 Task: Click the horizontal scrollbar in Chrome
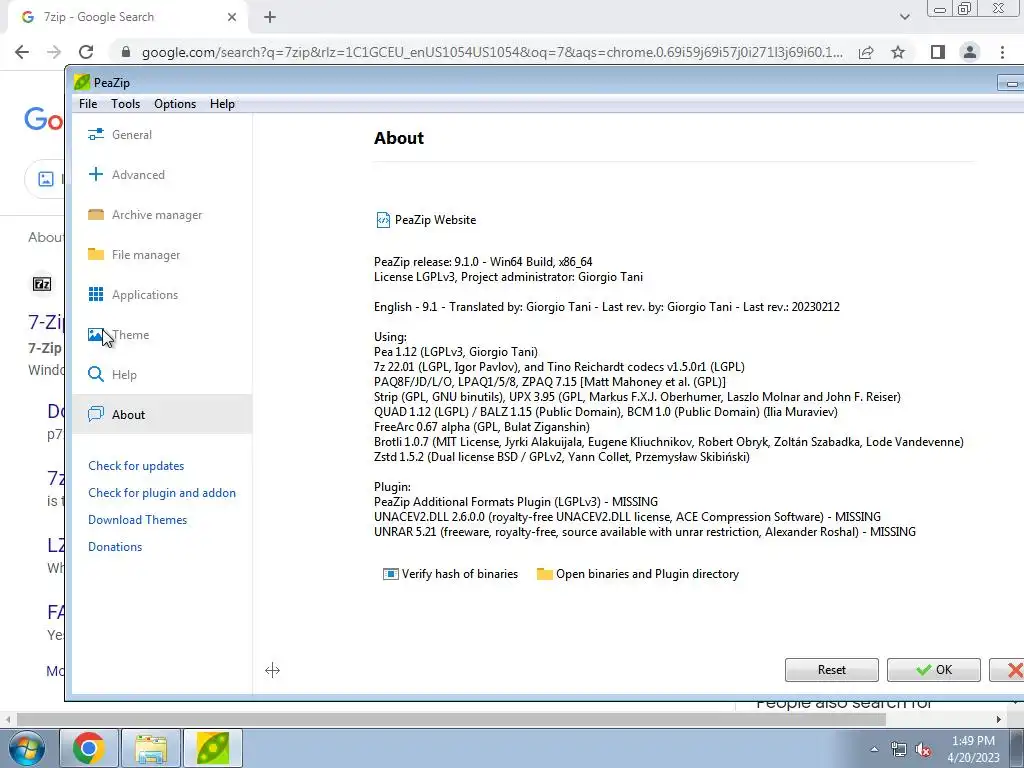click(x=451, y=719)
